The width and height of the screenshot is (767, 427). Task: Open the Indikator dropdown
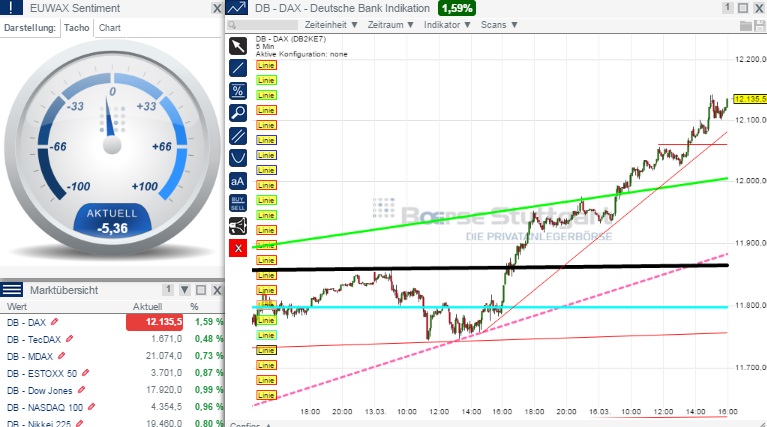pyautogui.click(x=447, y=25)
